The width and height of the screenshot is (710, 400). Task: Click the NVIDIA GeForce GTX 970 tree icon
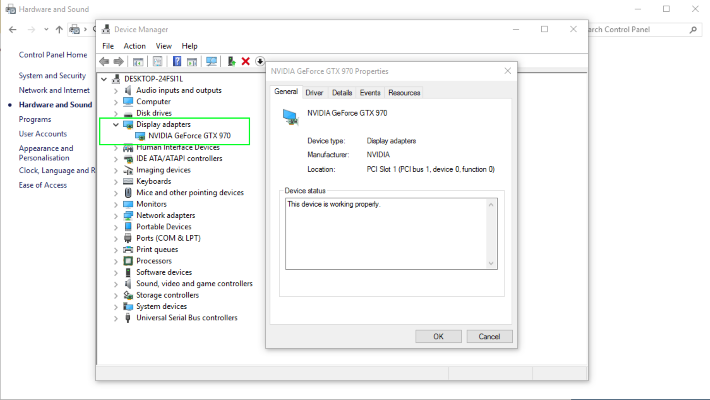click(x=140, y=136)
